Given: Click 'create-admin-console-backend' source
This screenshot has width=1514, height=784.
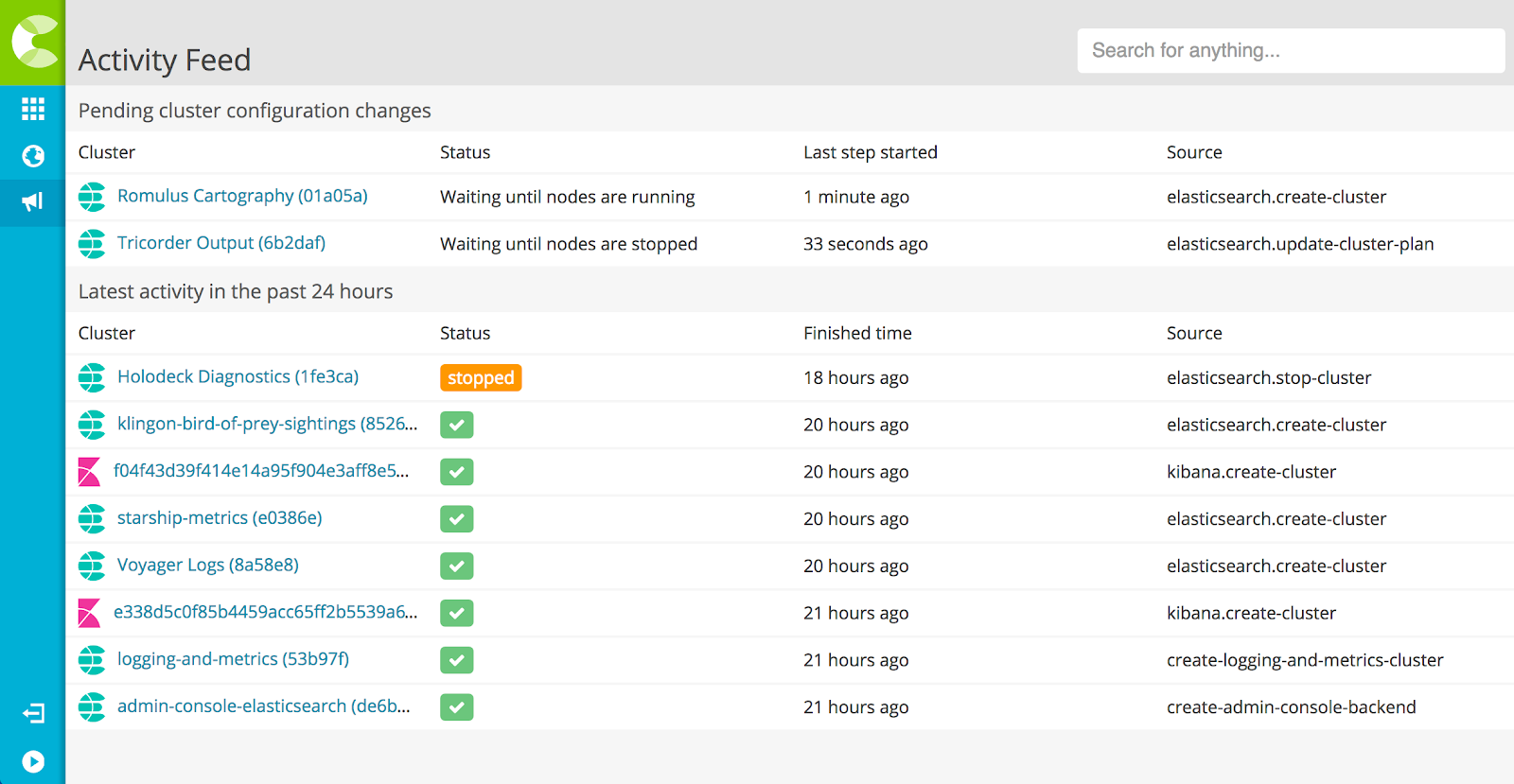Looking at the screenshot, I should (1292, 707).
